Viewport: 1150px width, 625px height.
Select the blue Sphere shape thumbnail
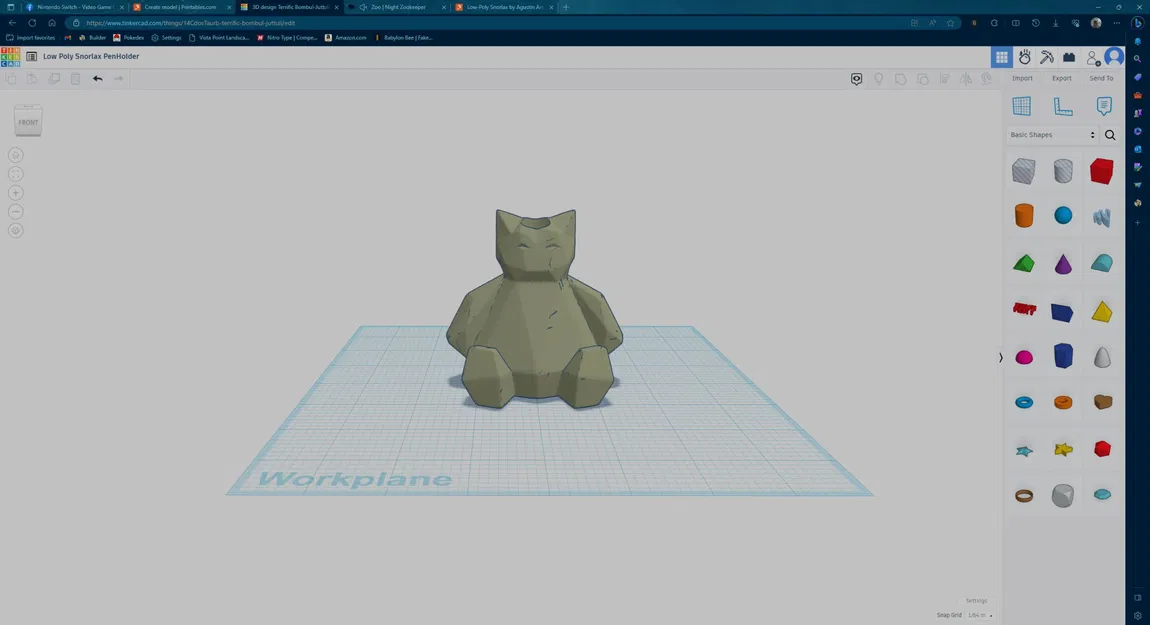tap(1063, 215)
